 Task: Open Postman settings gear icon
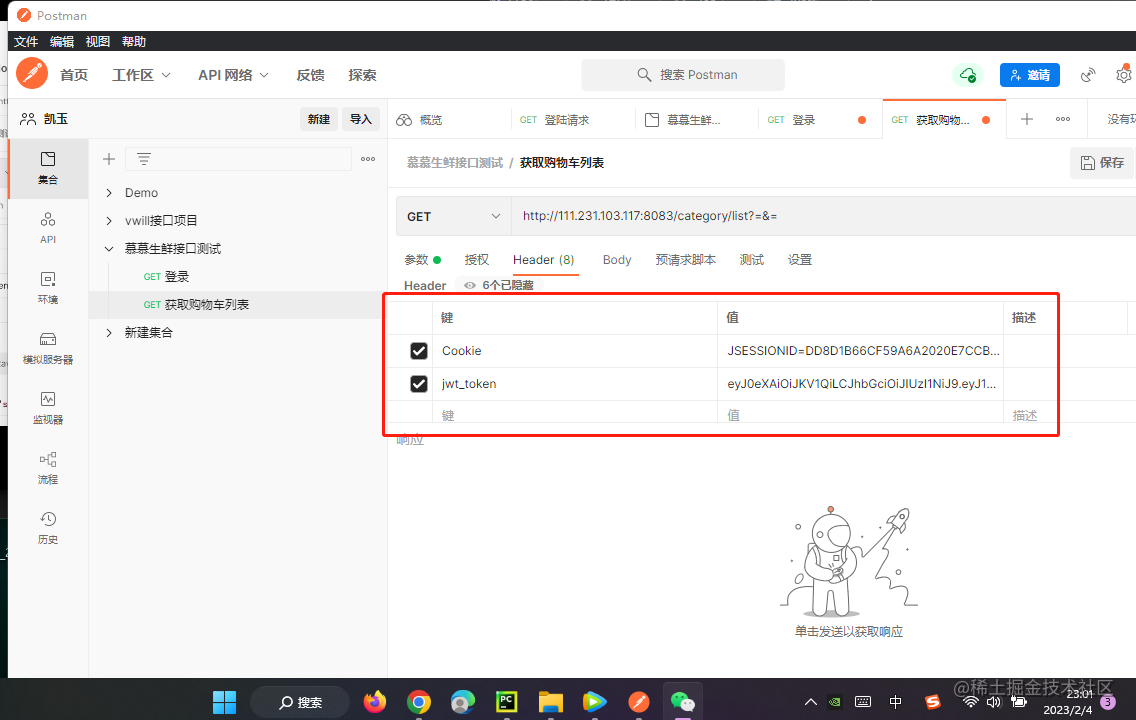[1124, 75]
